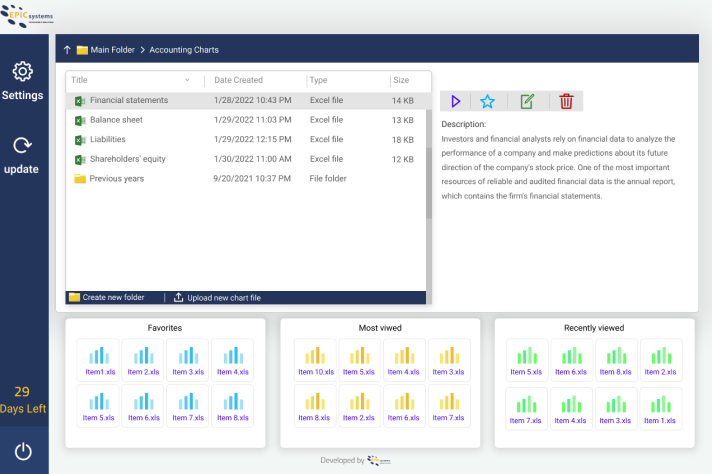Click the green edit pencil icon

click(527, 101)
